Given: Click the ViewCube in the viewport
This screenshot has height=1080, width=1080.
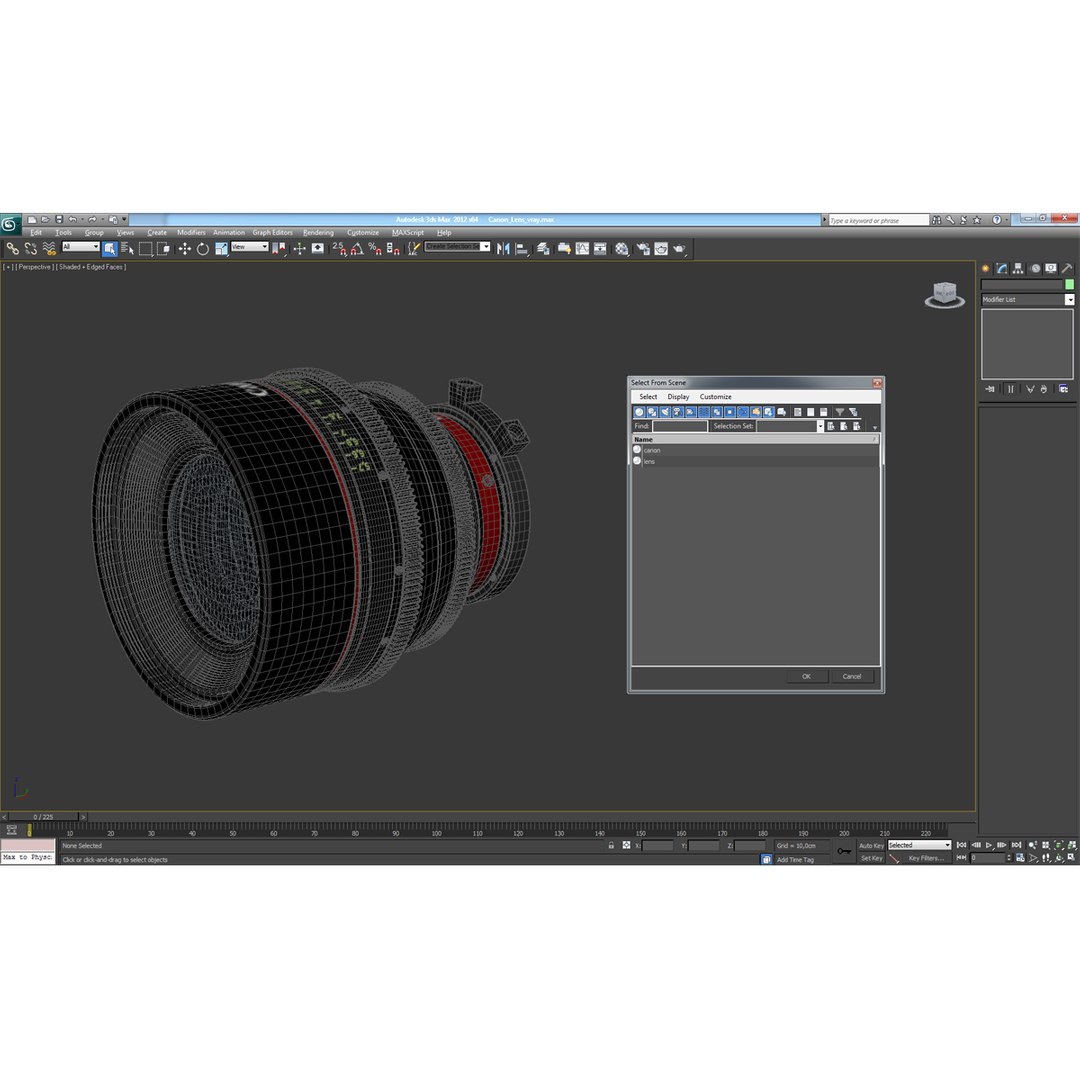Looking at the screenshot, I should point(944,295).
